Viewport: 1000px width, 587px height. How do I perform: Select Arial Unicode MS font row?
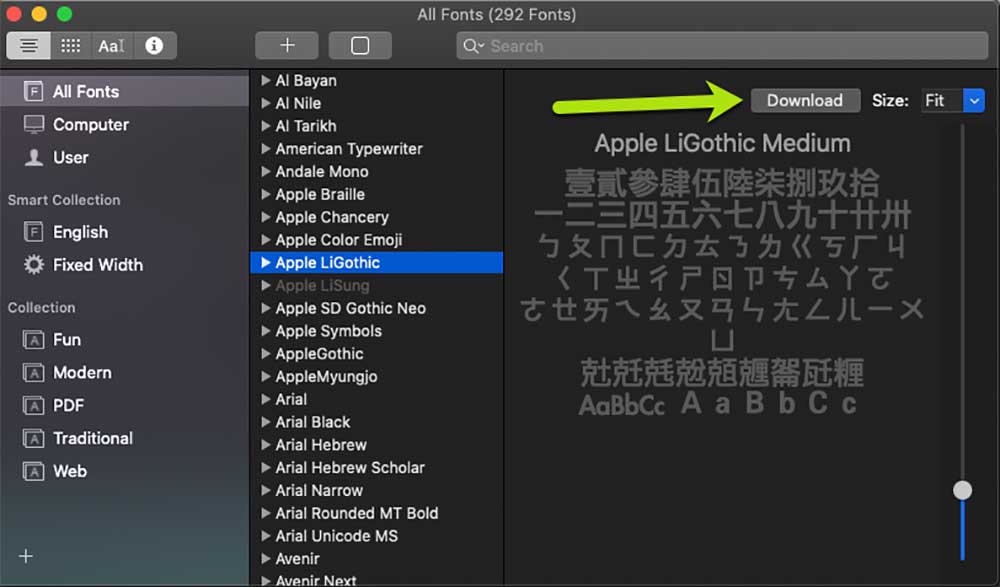click(376, 536)
